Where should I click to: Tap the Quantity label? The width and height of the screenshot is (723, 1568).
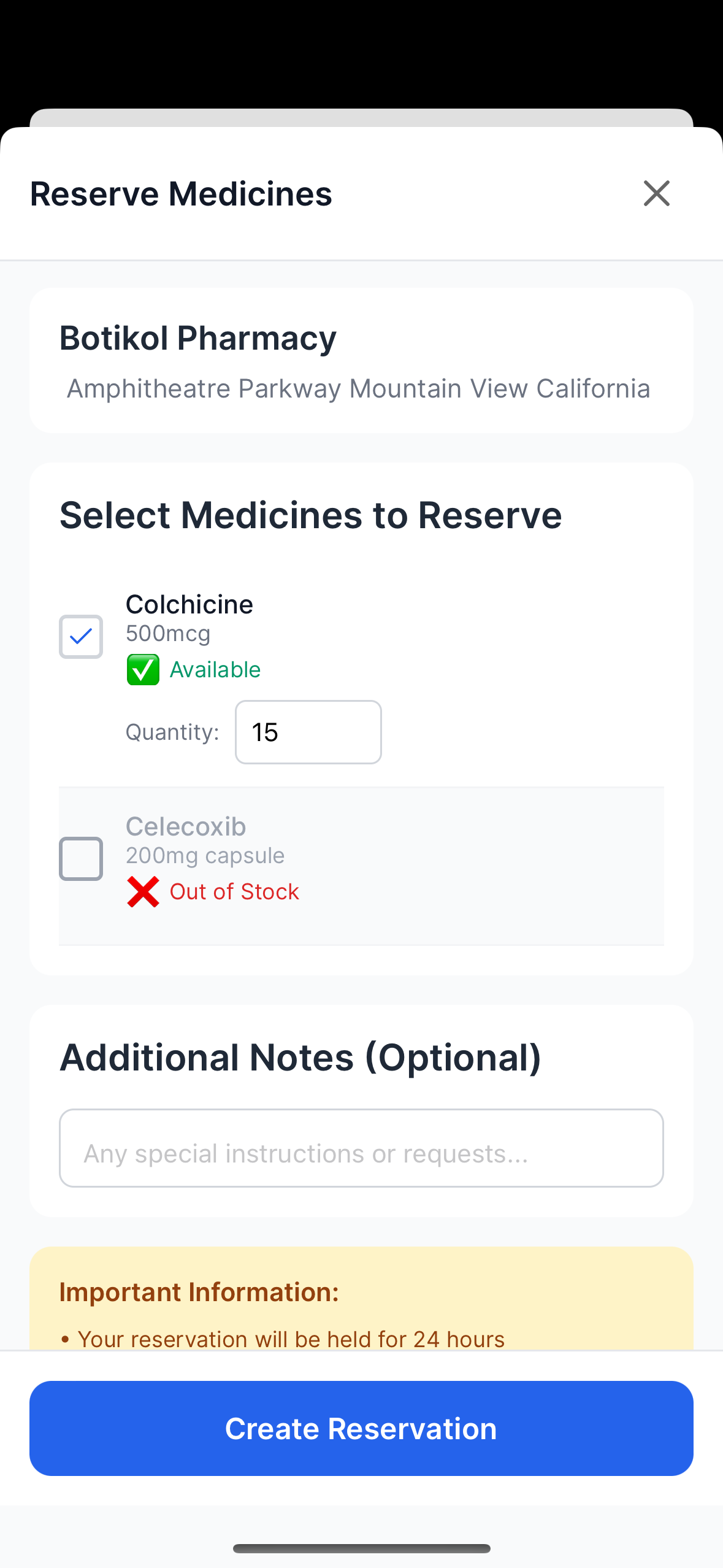pos(172,732)
